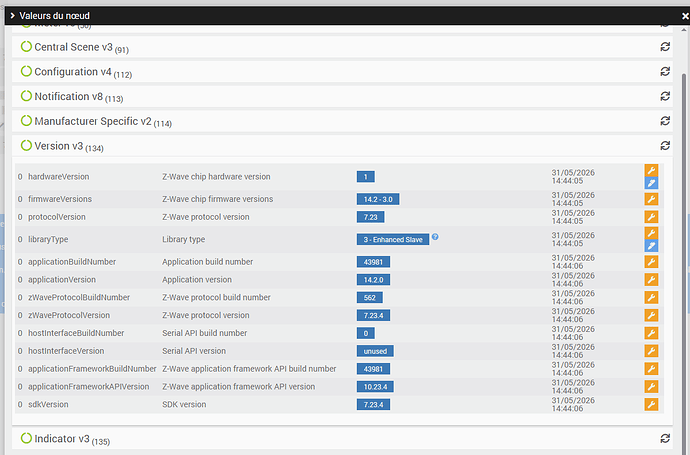Click timestamp of the hardwareVersion row
This screenshot has width=690, height=455.
tap(573, 176)
